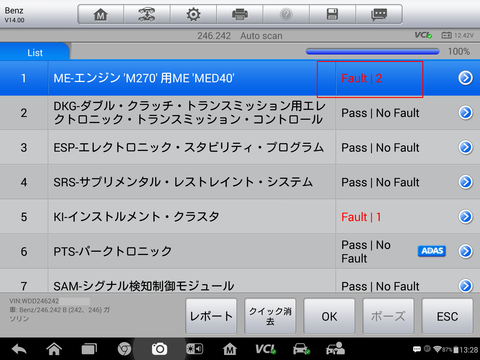The height and width of the screenshot is (360, 480).
Task: Select 'Pass | No Fault' in ESP row
Action: tap(380, 148)
